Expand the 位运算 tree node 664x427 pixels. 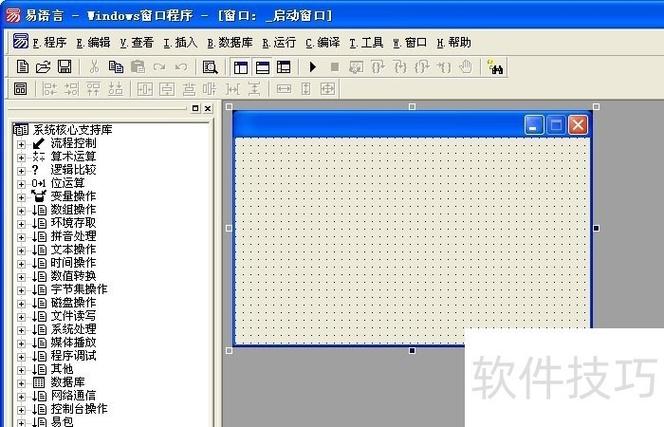pos(21,184)
